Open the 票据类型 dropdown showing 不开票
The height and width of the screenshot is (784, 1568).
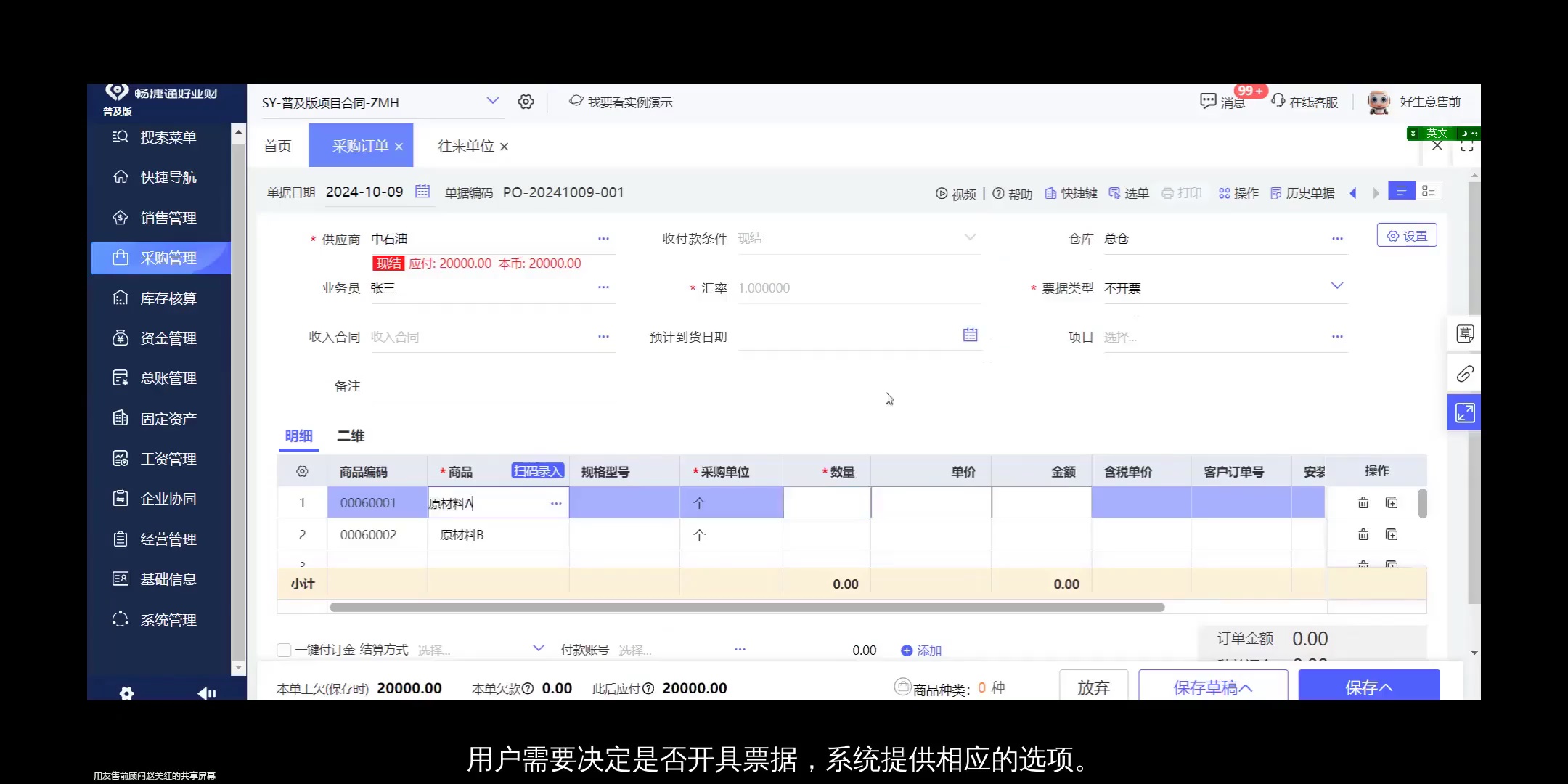pos(1336,286)
